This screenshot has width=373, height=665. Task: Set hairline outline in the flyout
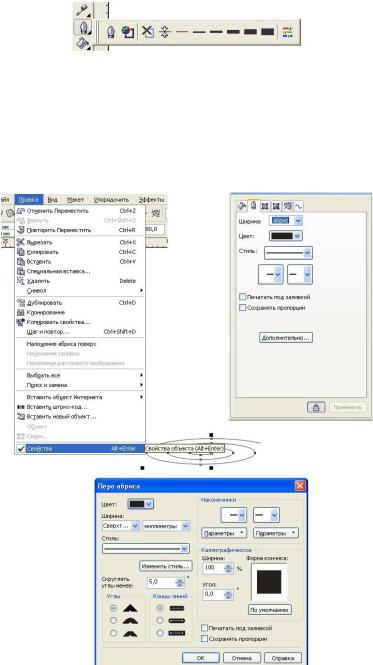pos(165,32)
